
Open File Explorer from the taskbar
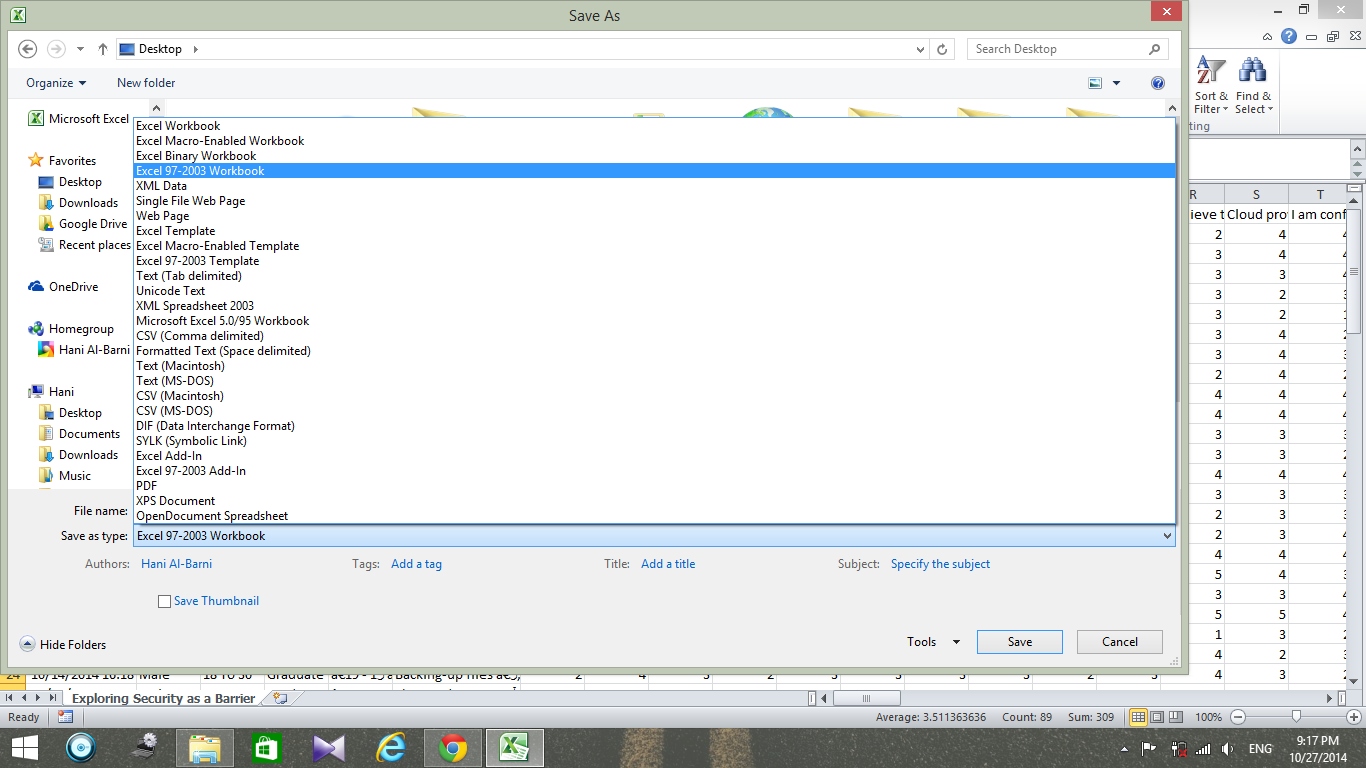205,748
